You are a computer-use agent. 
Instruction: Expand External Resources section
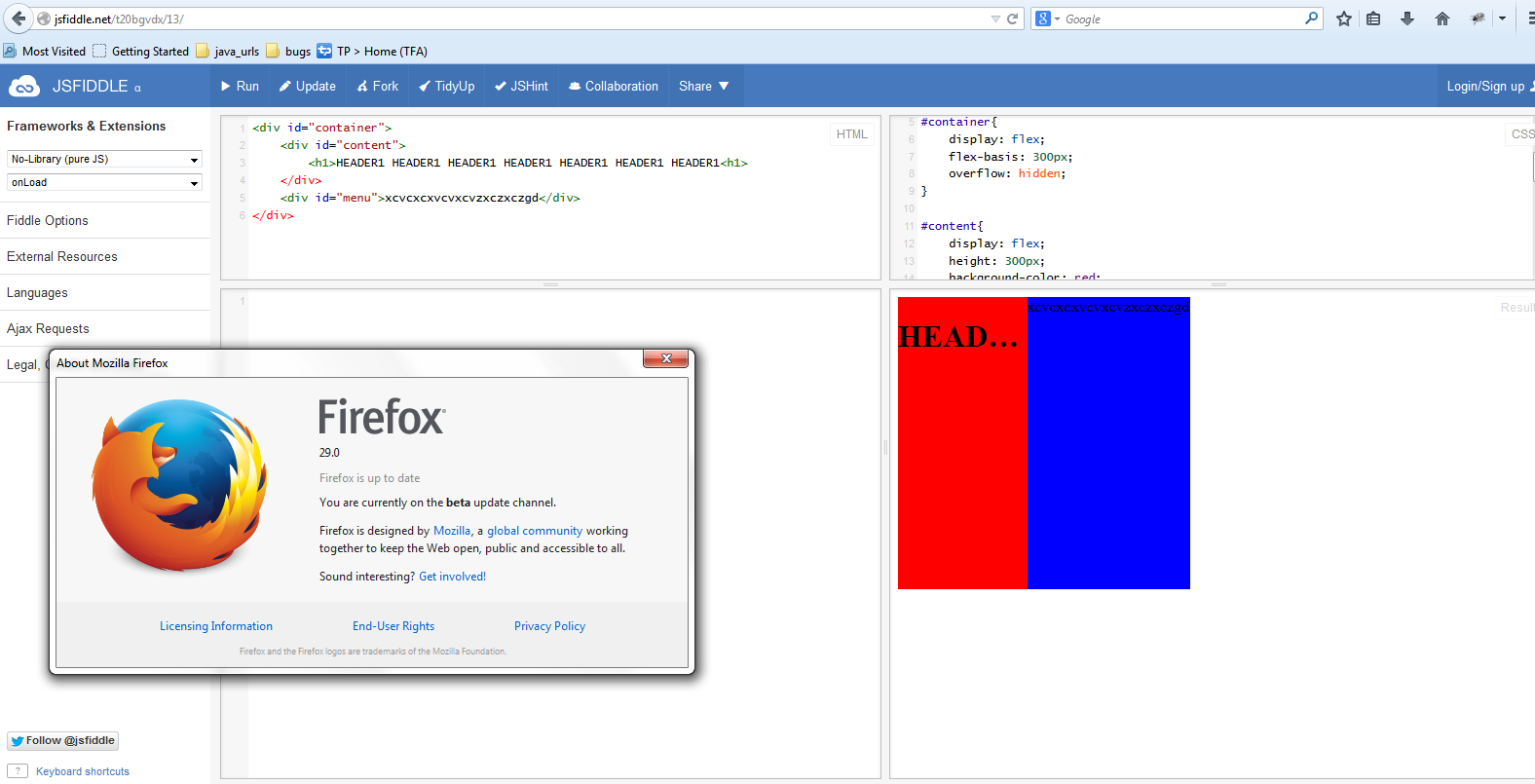62,256
